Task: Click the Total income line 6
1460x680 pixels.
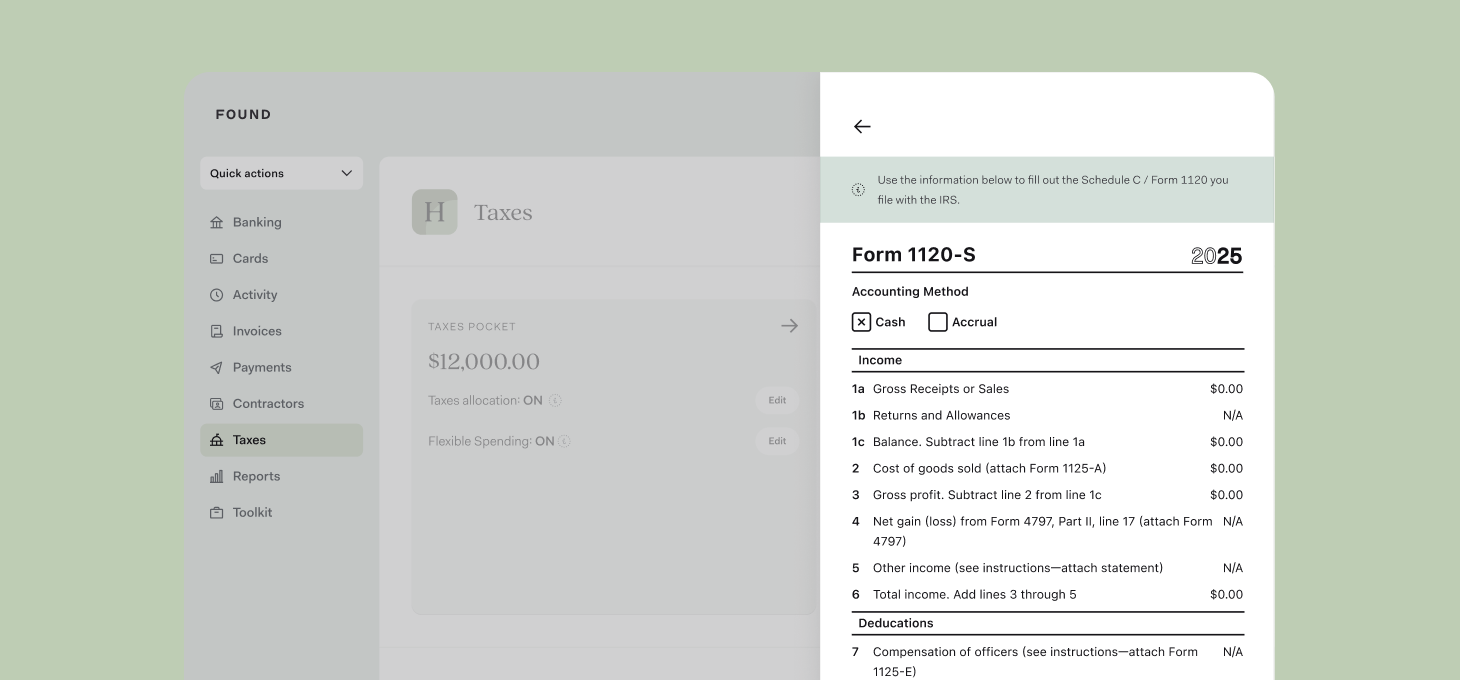Action: click(1047, 594)
